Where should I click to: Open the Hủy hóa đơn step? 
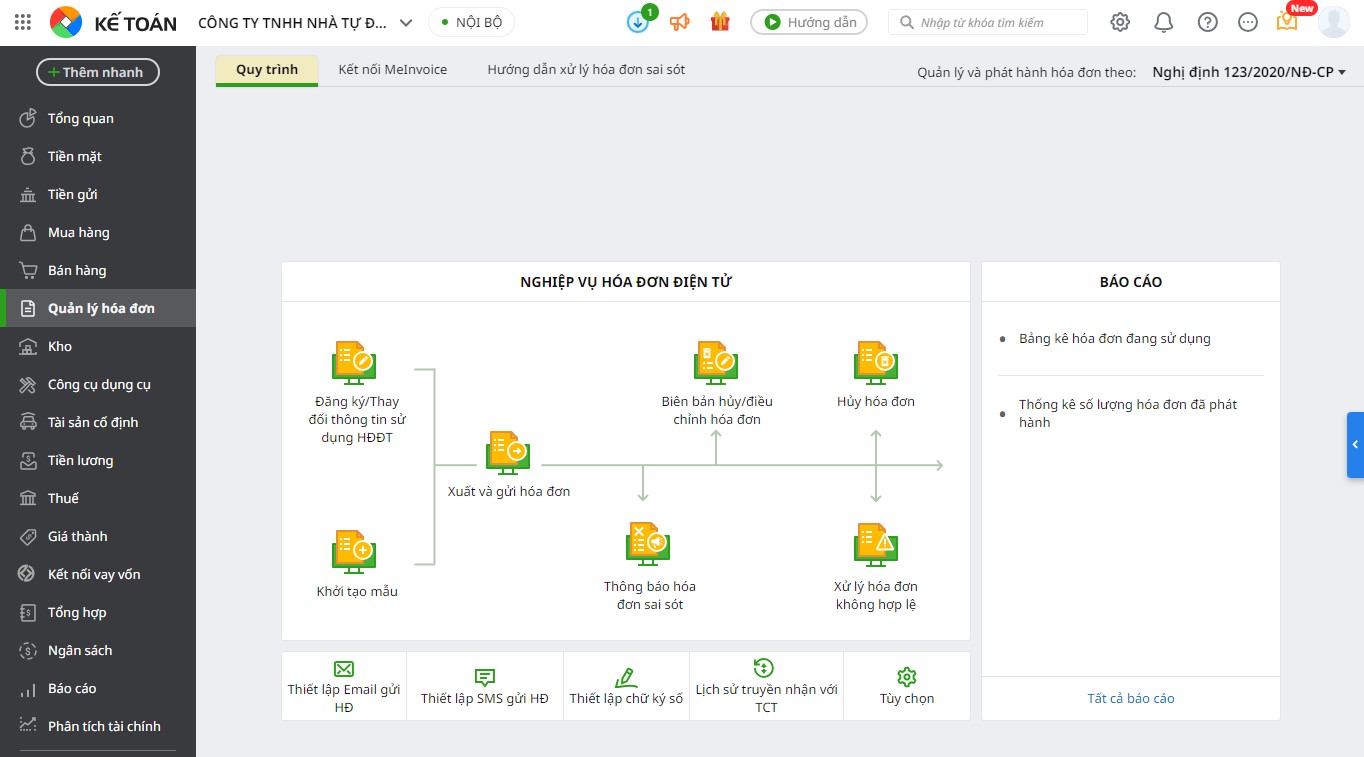(x=876, y=376)
